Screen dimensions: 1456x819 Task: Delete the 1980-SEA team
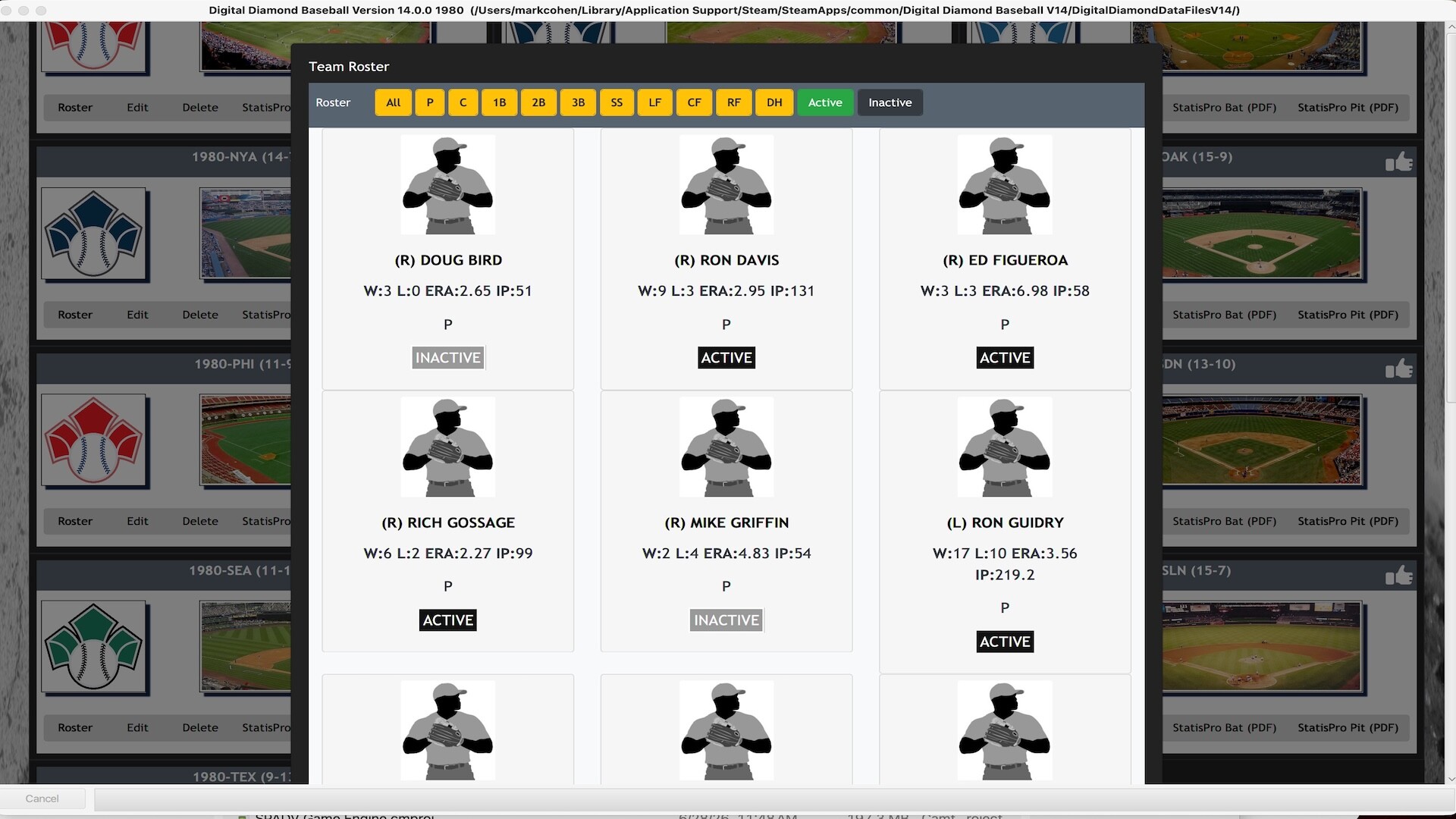tap(200, 727)
